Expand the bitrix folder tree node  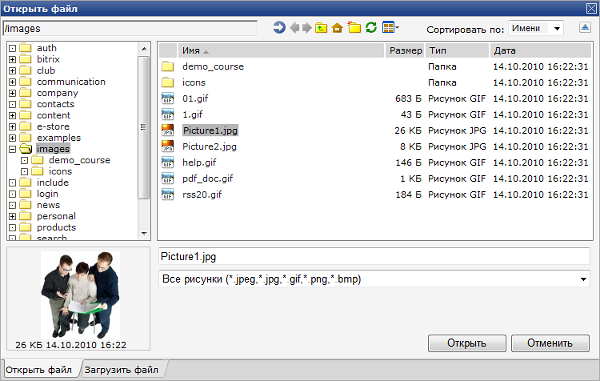pos(13,60)
